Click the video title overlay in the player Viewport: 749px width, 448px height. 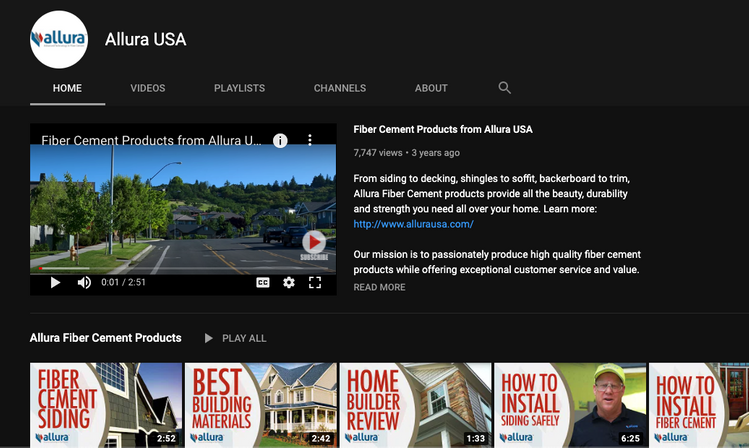(x=151, y=140)
